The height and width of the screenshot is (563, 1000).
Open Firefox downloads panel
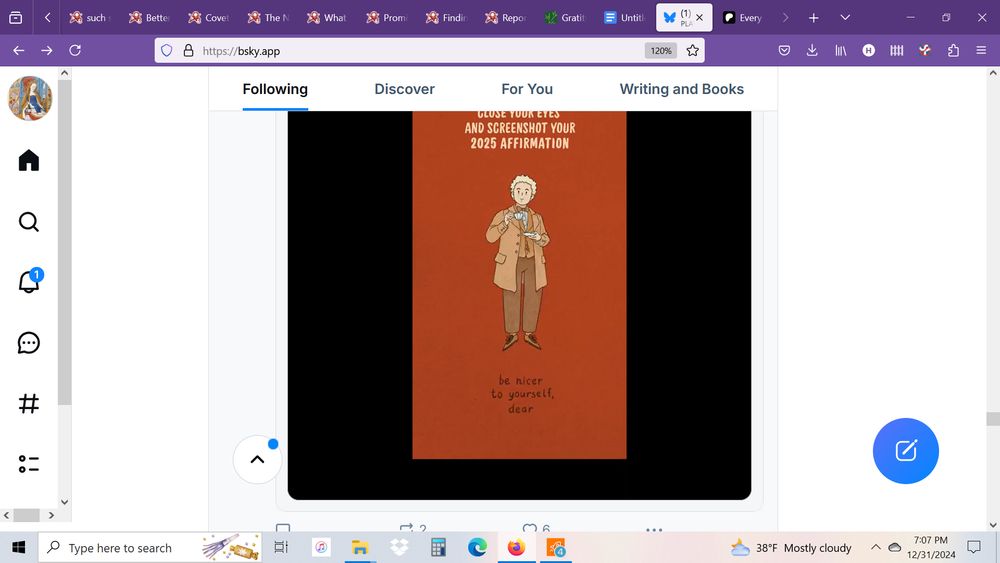812,50
